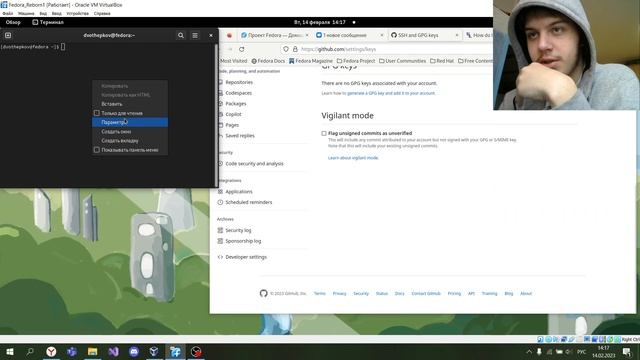640x360 pixels.
Task: Open the notification center in taskbar
Action: click(x=627, y=351)
